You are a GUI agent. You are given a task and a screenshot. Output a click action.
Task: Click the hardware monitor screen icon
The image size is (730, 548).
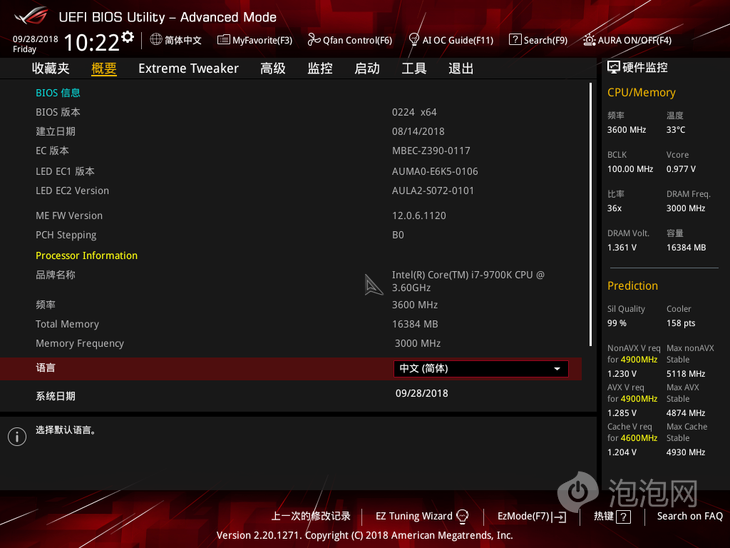(x=613, y=68)
